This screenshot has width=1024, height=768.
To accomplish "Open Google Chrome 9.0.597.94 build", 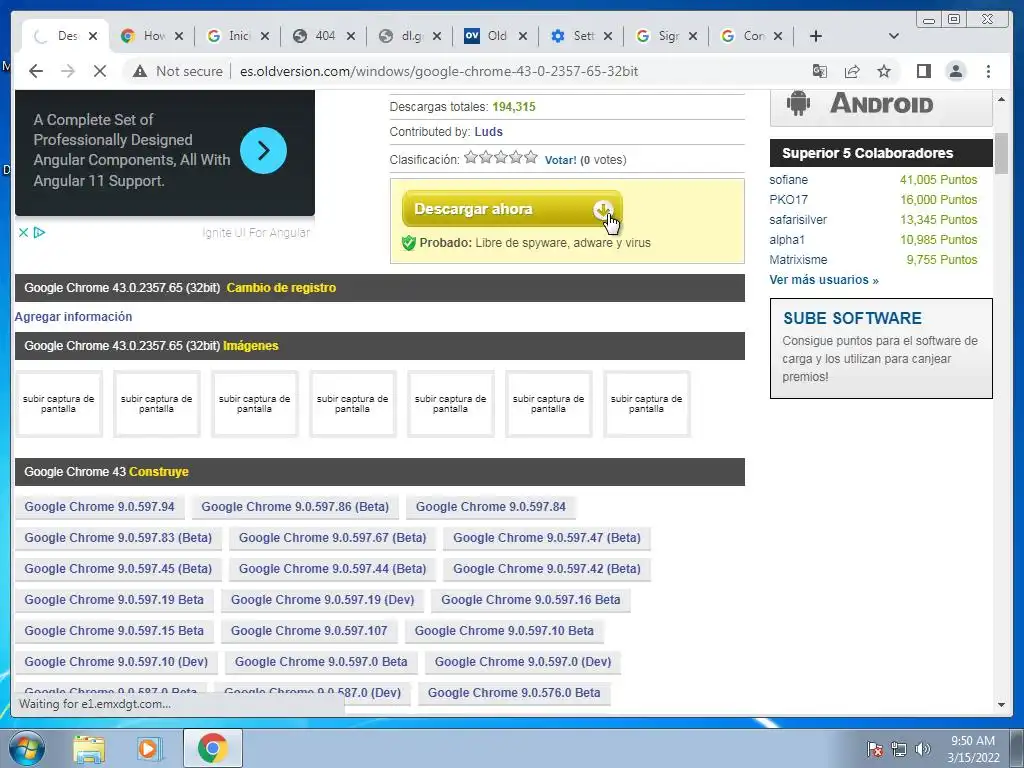I will point(99,507).
